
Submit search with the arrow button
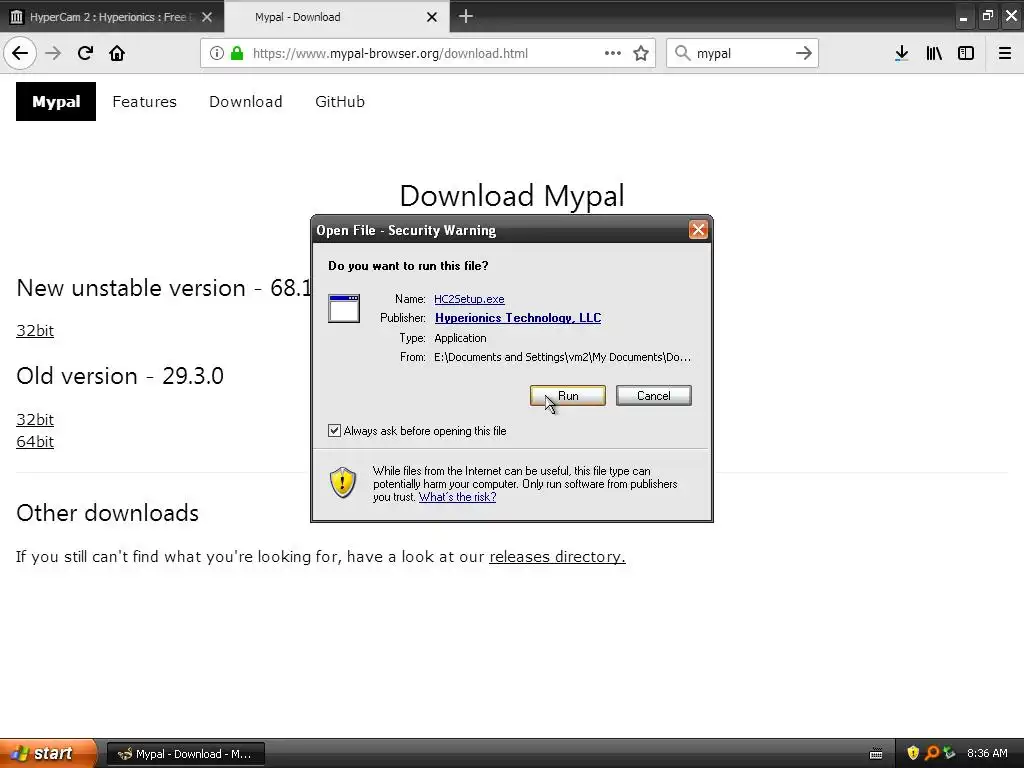coord(803,53)
